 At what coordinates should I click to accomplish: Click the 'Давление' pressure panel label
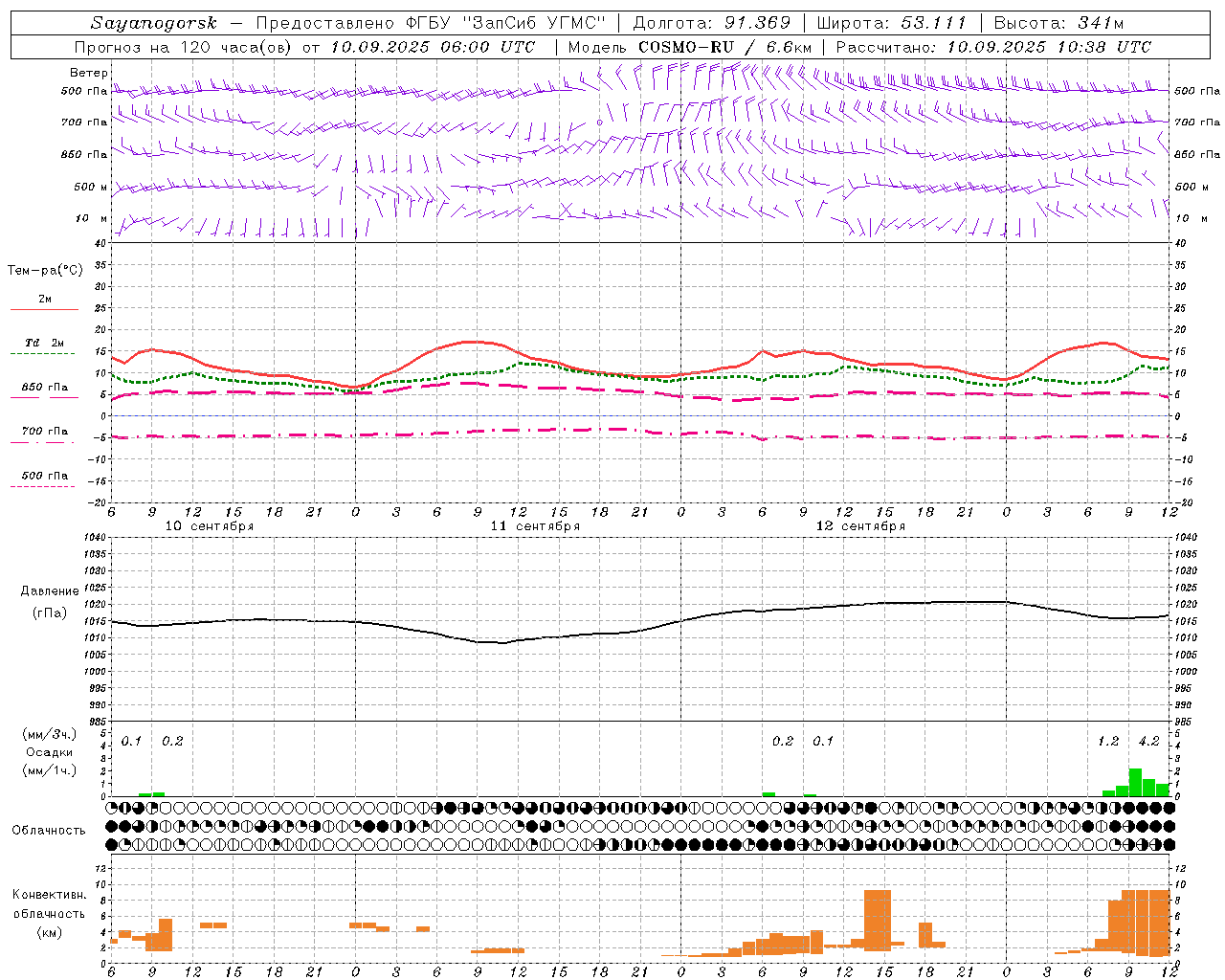click(50, 591)
